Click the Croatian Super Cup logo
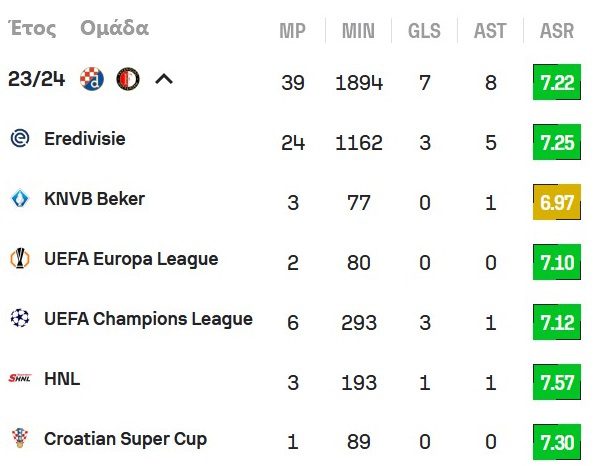The height and width of the screenshot is (466, 608). pos(19,439)
